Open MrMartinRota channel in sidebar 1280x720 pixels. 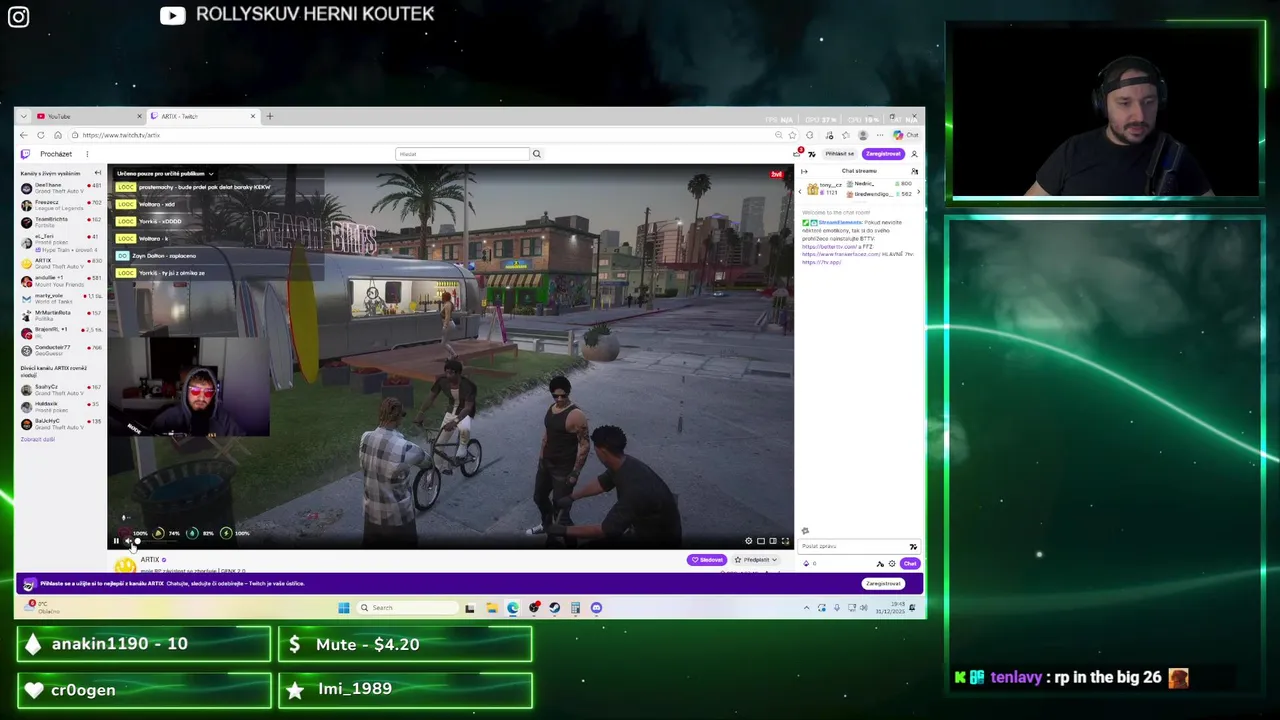pyautogui.click(x=60, y=315)
